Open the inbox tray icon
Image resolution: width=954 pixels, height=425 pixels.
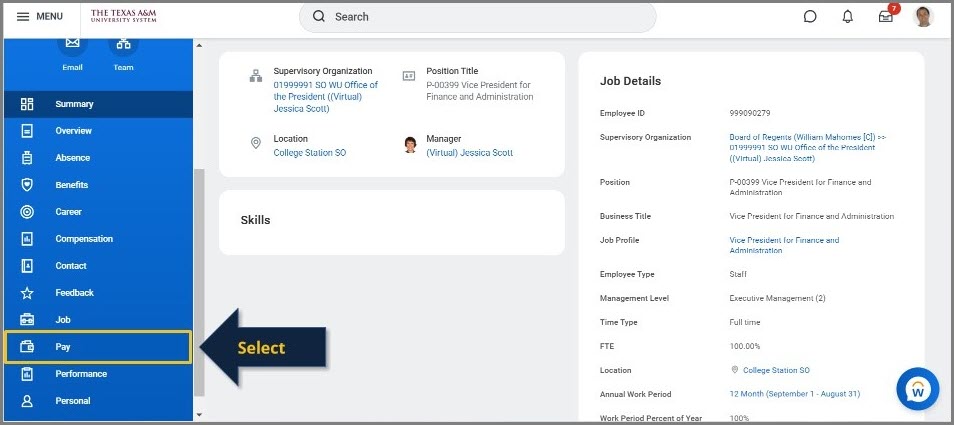[885, 17]
